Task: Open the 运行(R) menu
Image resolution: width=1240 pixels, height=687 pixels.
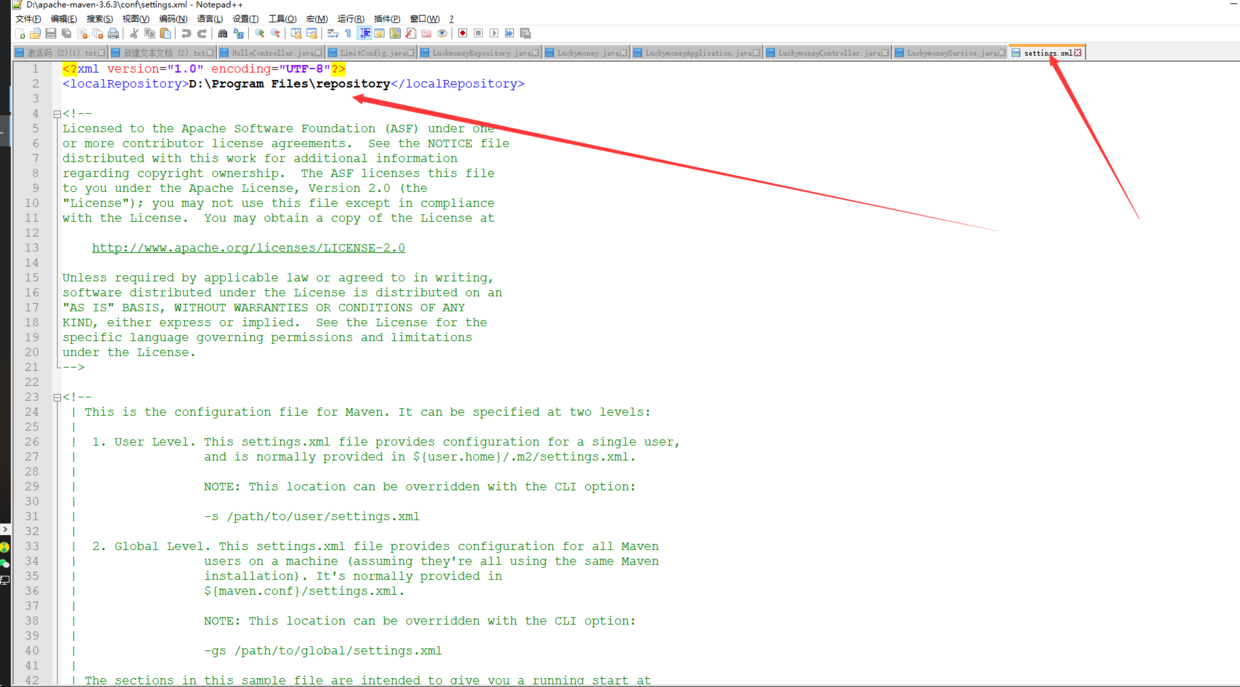Action: tap(351, 19)
